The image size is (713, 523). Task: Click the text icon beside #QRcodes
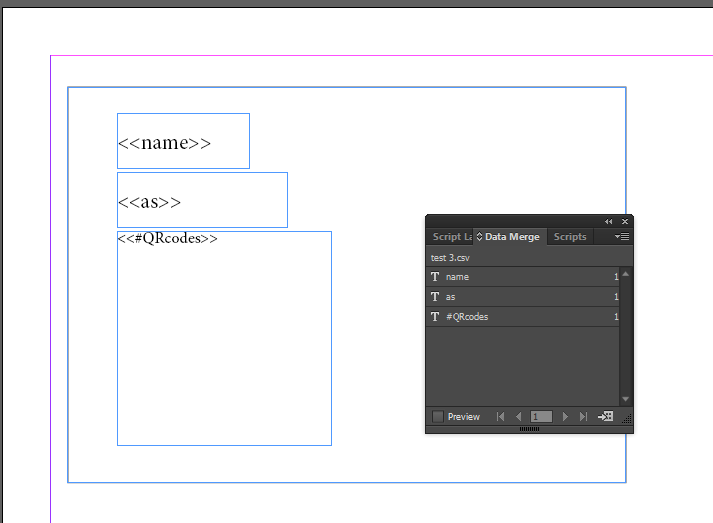tap(435, 317)
